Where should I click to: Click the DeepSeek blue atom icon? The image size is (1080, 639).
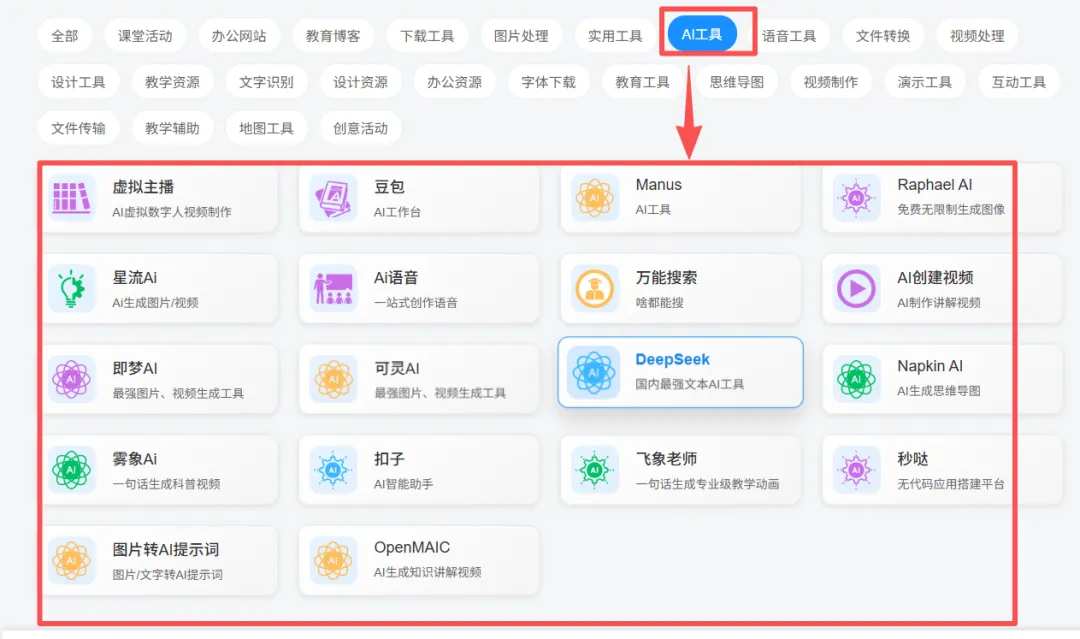tap(594, 373)
